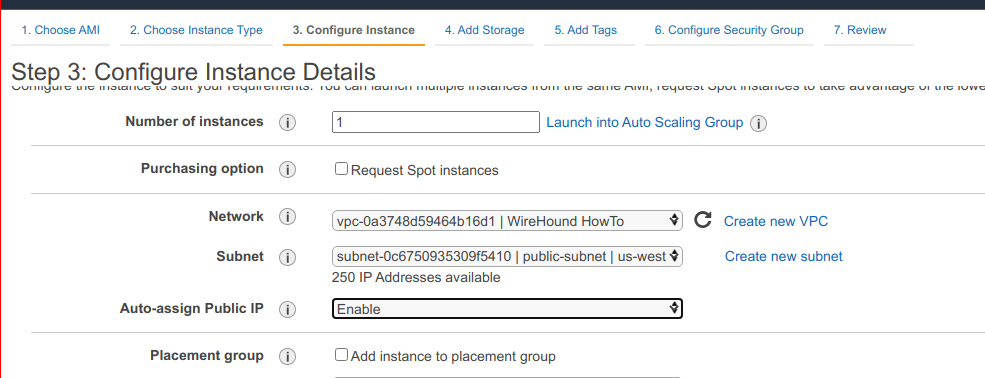Click Launch into Auto Scaling Group link

click(x=645, y=122)
